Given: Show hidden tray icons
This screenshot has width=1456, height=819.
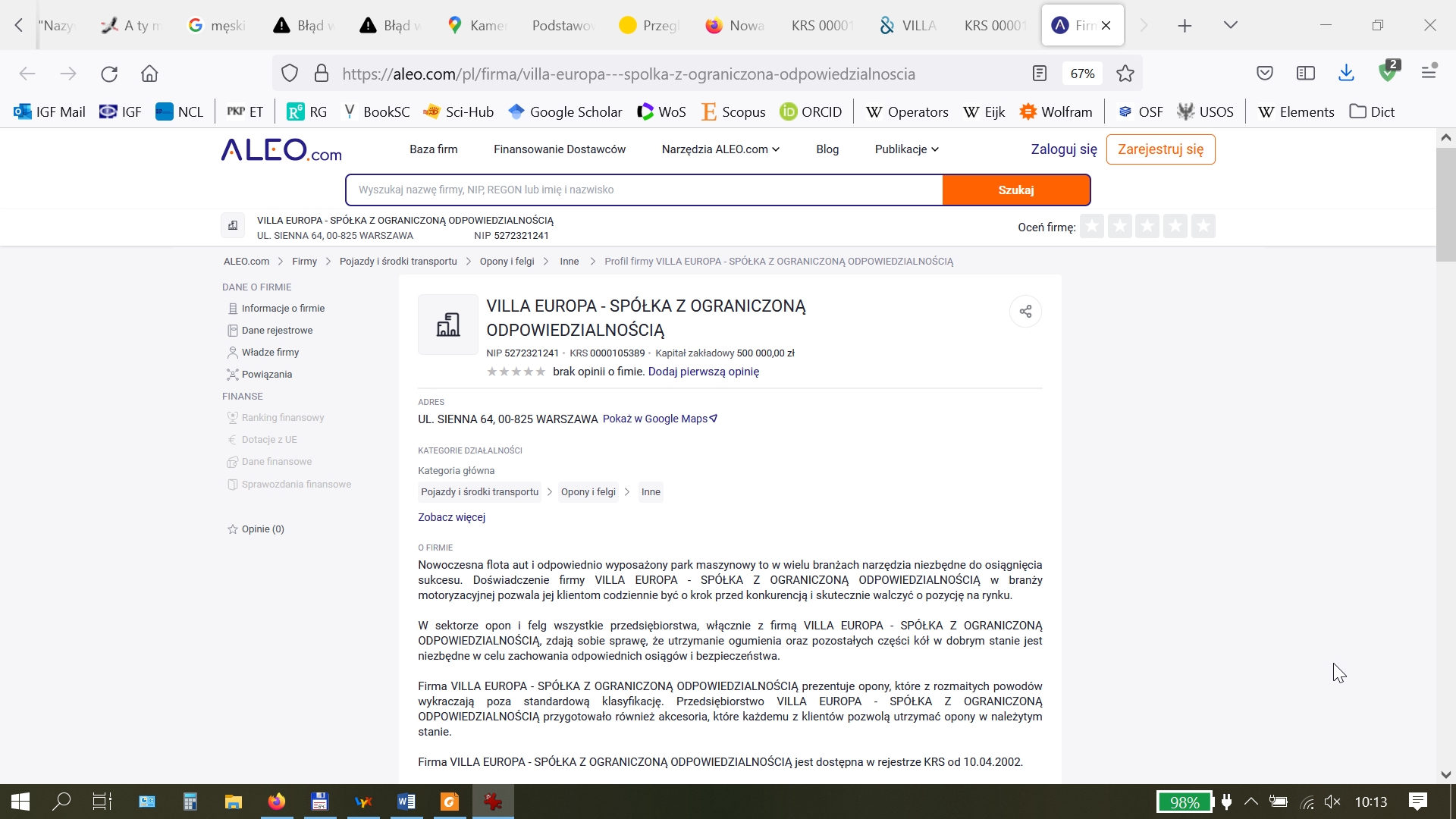Looking at the screenshot, I should (1251, 802).
